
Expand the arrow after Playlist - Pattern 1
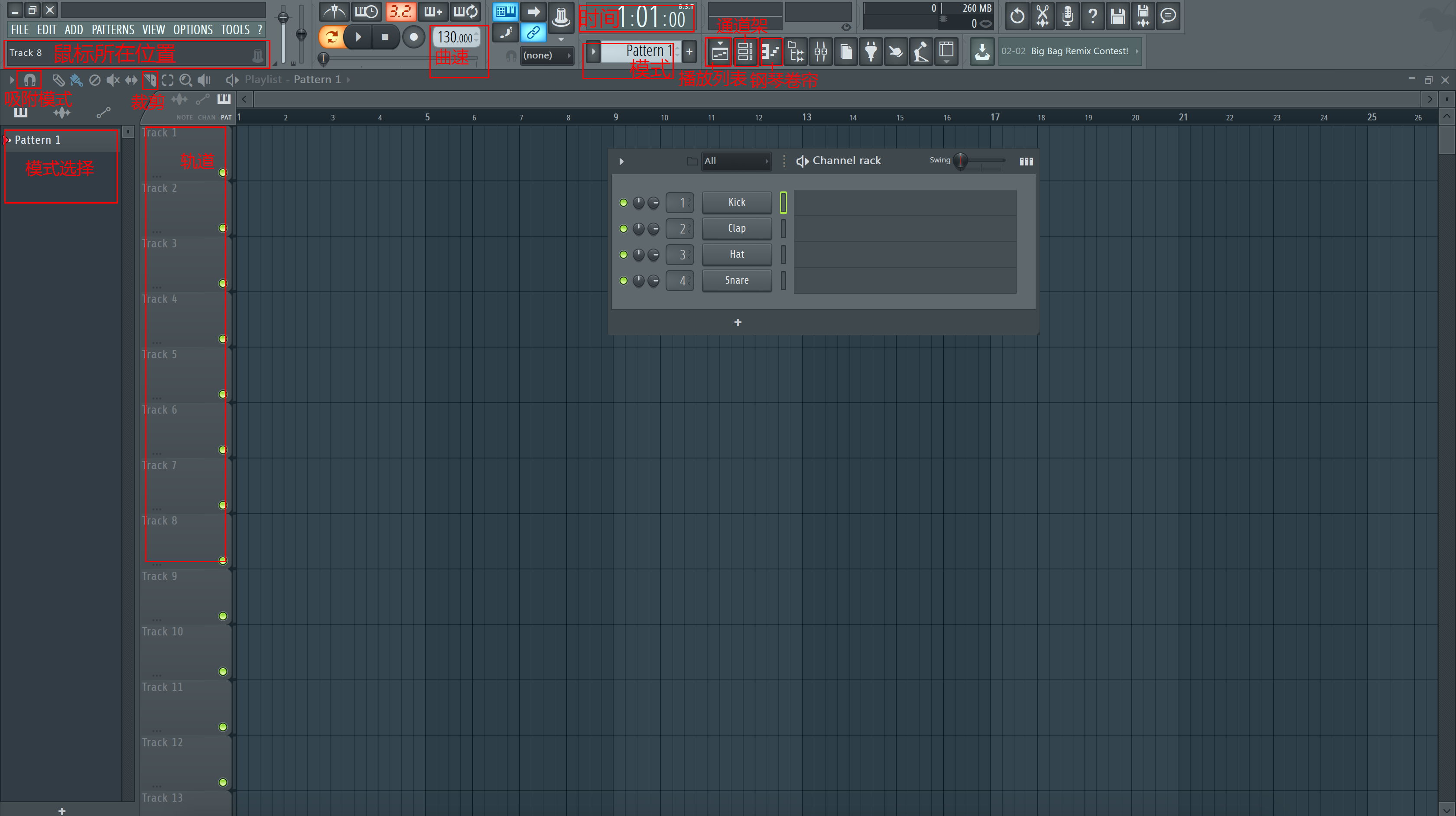tap(348, 80)
